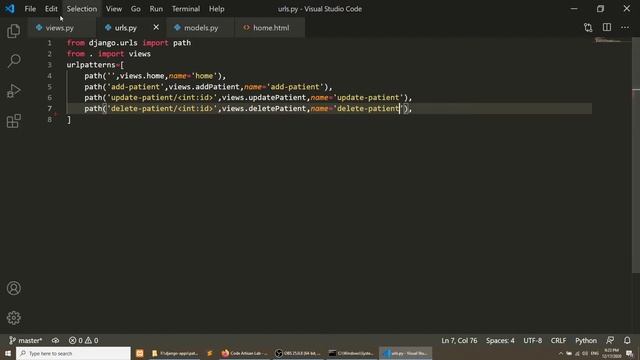Viewport: 640px width, 360px height.
Task: Click the master branch indicator
Action: tap(26, 340)
